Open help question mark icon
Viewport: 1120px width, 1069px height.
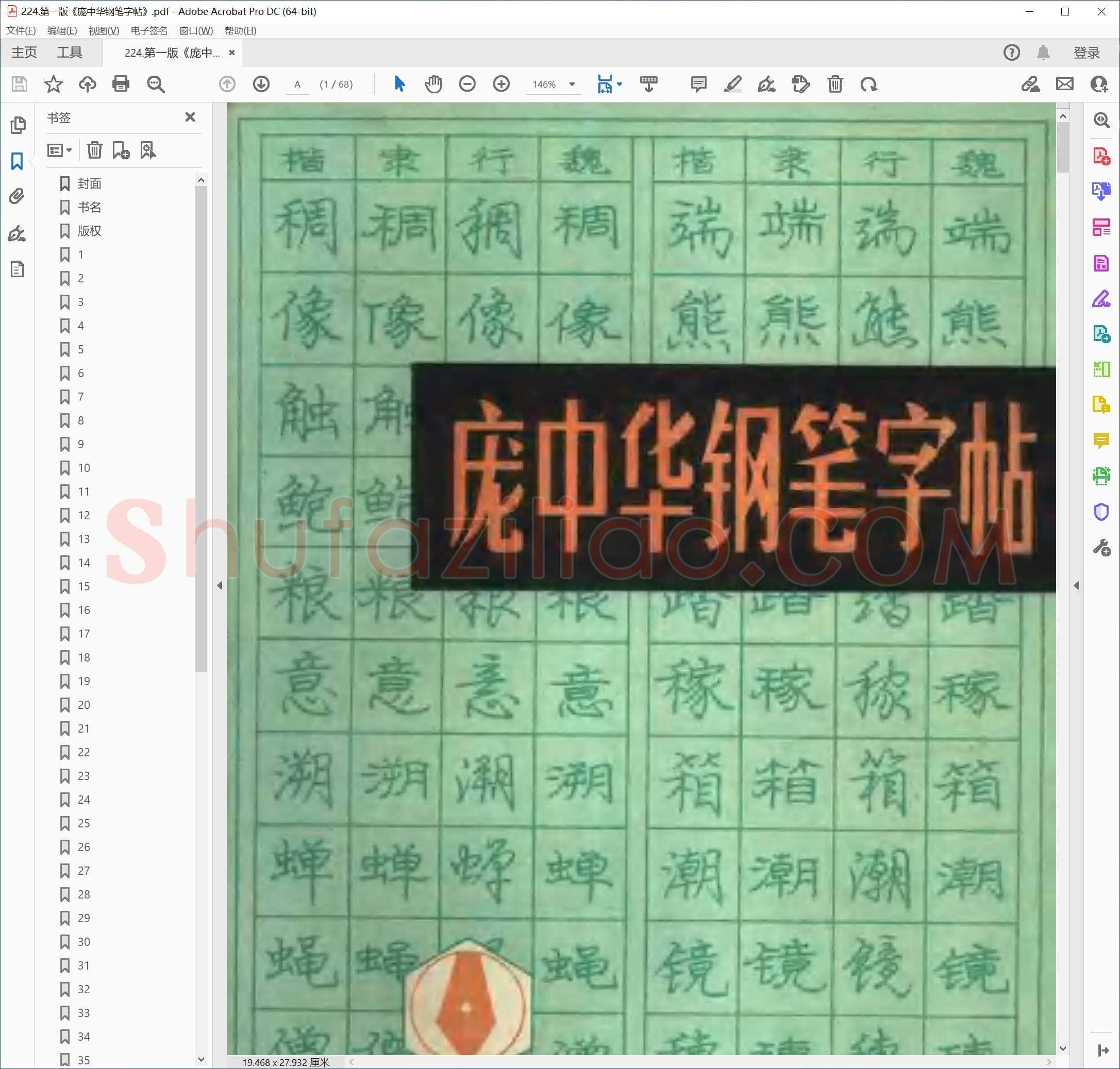[1012, 53]
